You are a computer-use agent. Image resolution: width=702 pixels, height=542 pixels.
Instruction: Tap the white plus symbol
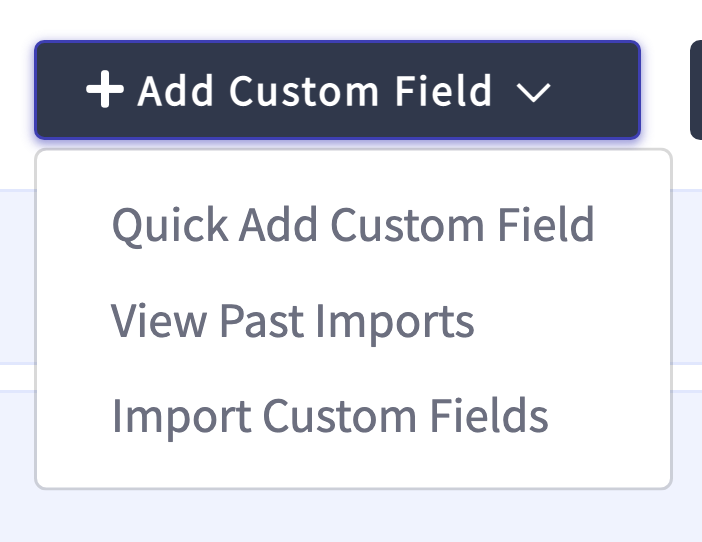pos(105,89)
